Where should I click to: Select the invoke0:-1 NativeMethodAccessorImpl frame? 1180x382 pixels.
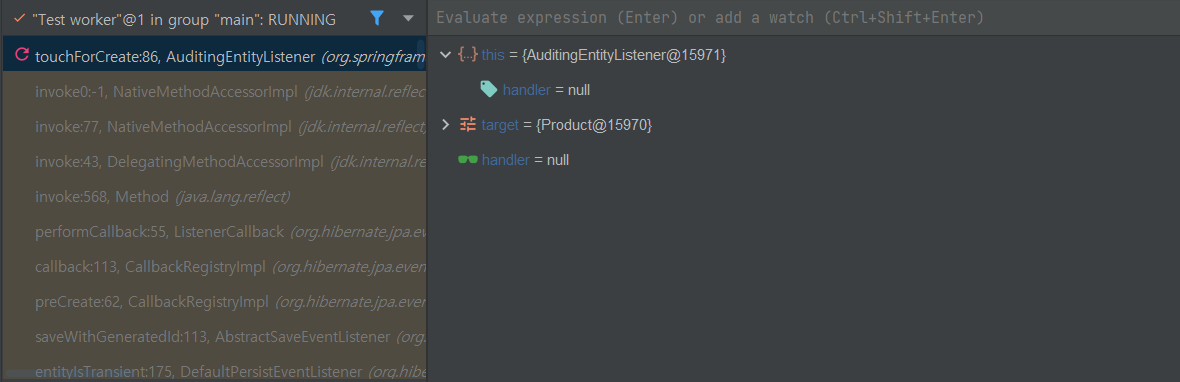[214, 91]
